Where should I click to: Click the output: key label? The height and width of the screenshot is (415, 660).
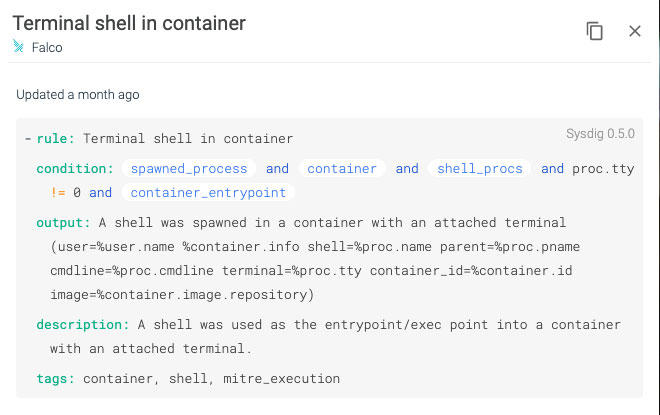pyautogui.click(x=64, y=223)
